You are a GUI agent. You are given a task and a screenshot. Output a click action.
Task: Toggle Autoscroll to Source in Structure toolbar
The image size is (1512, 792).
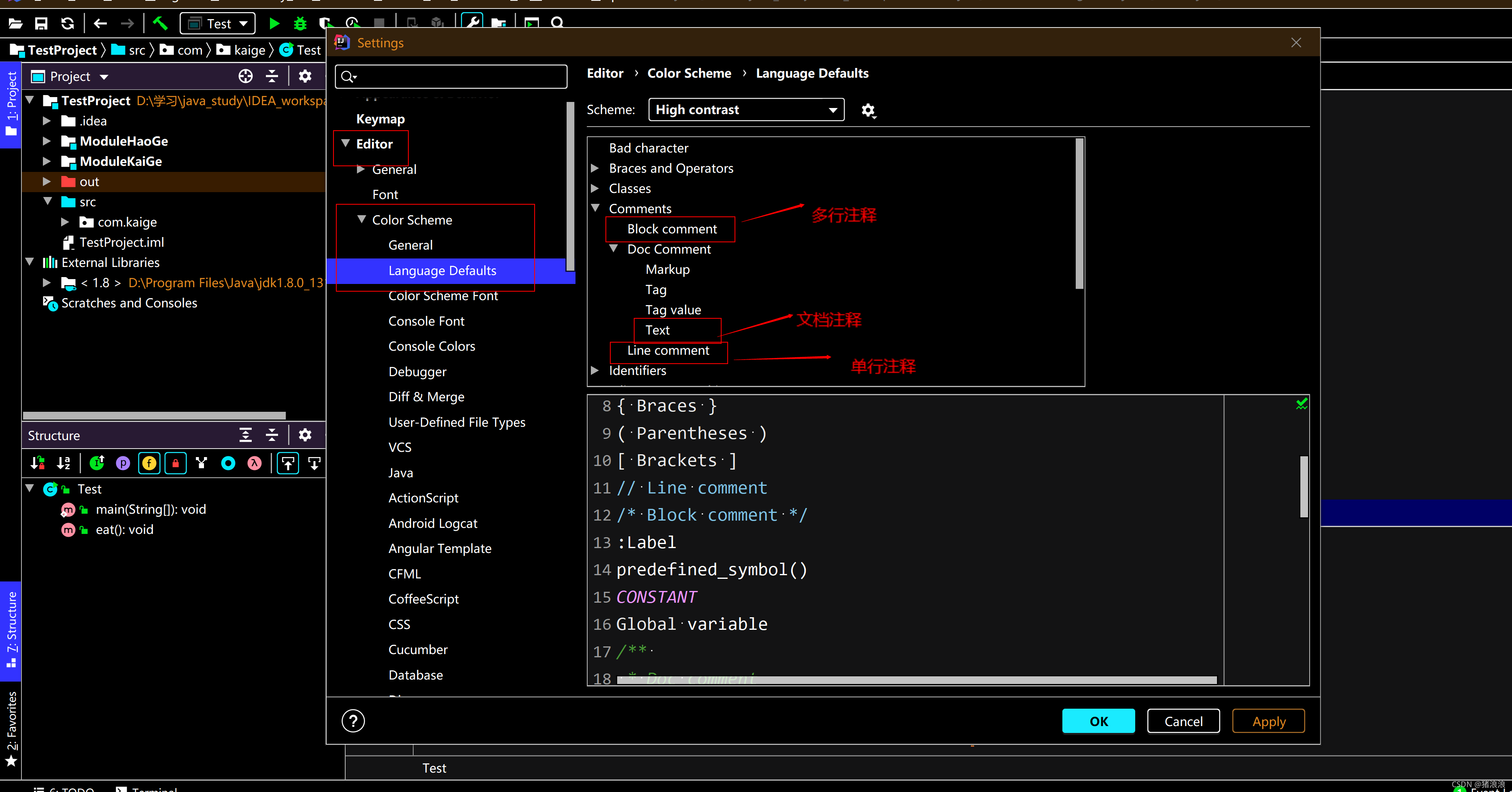[x=288, y=463]
